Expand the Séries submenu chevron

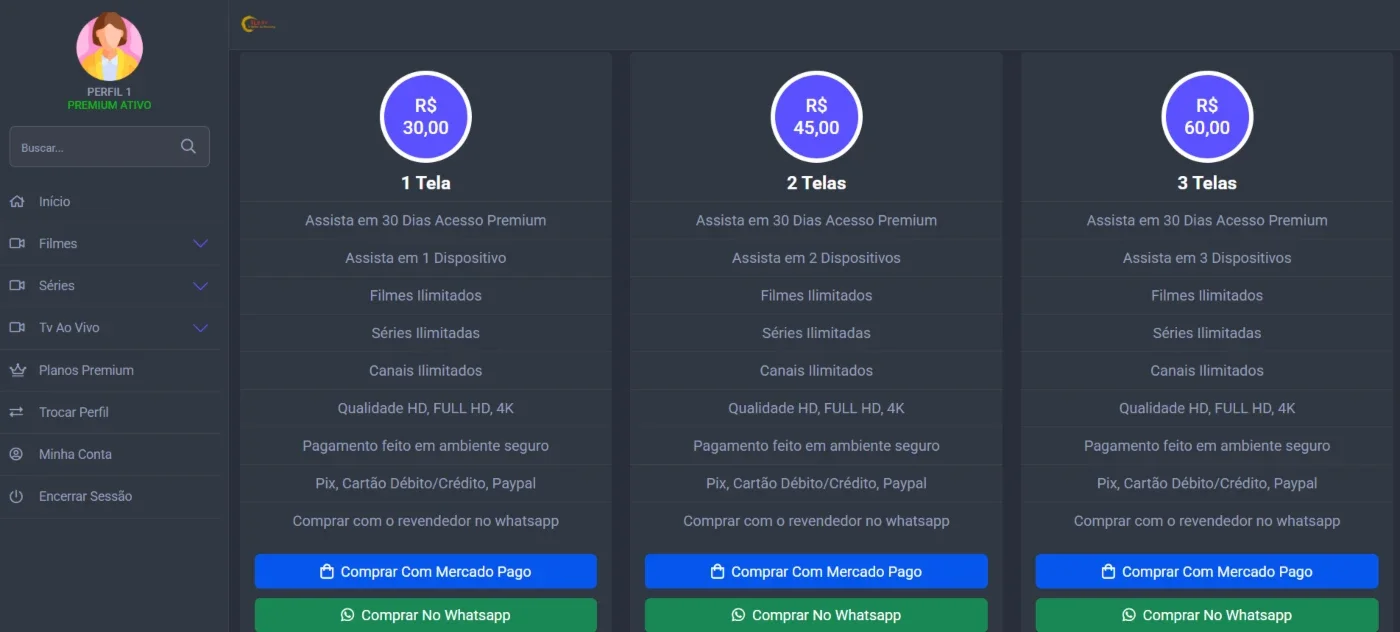click(x=200, y=286)
